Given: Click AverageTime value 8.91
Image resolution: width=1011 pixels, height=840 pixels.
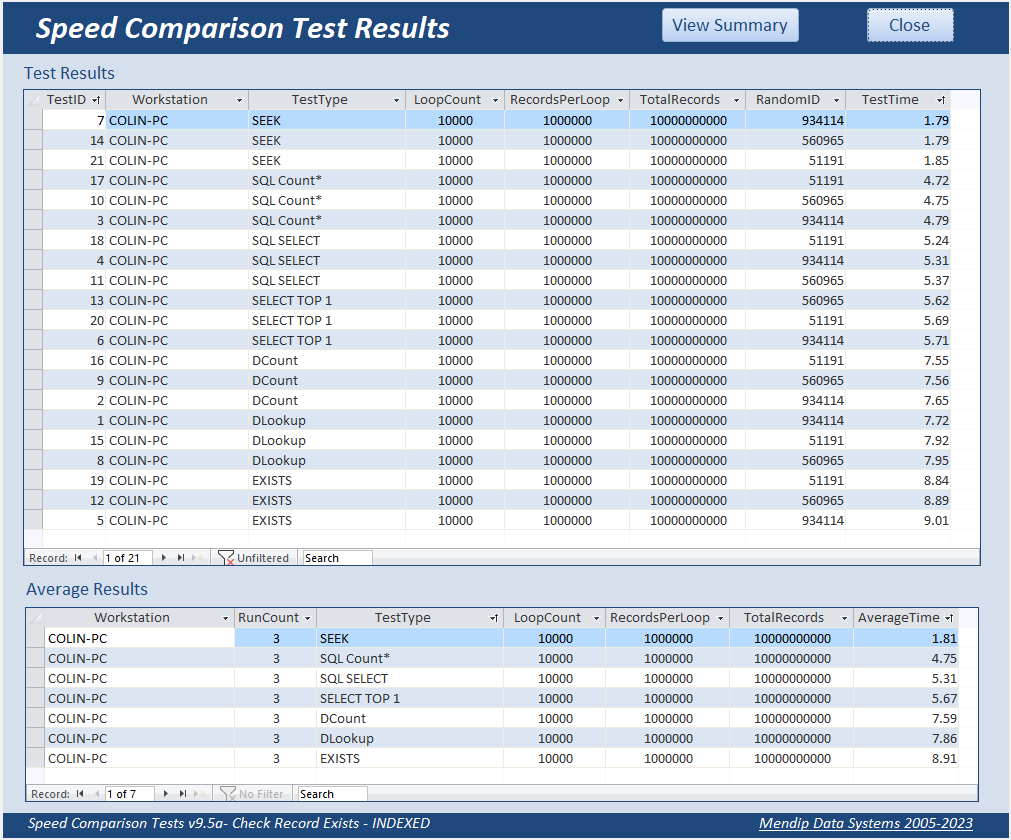Looking at the screenshot, I should tap(905, 758).
